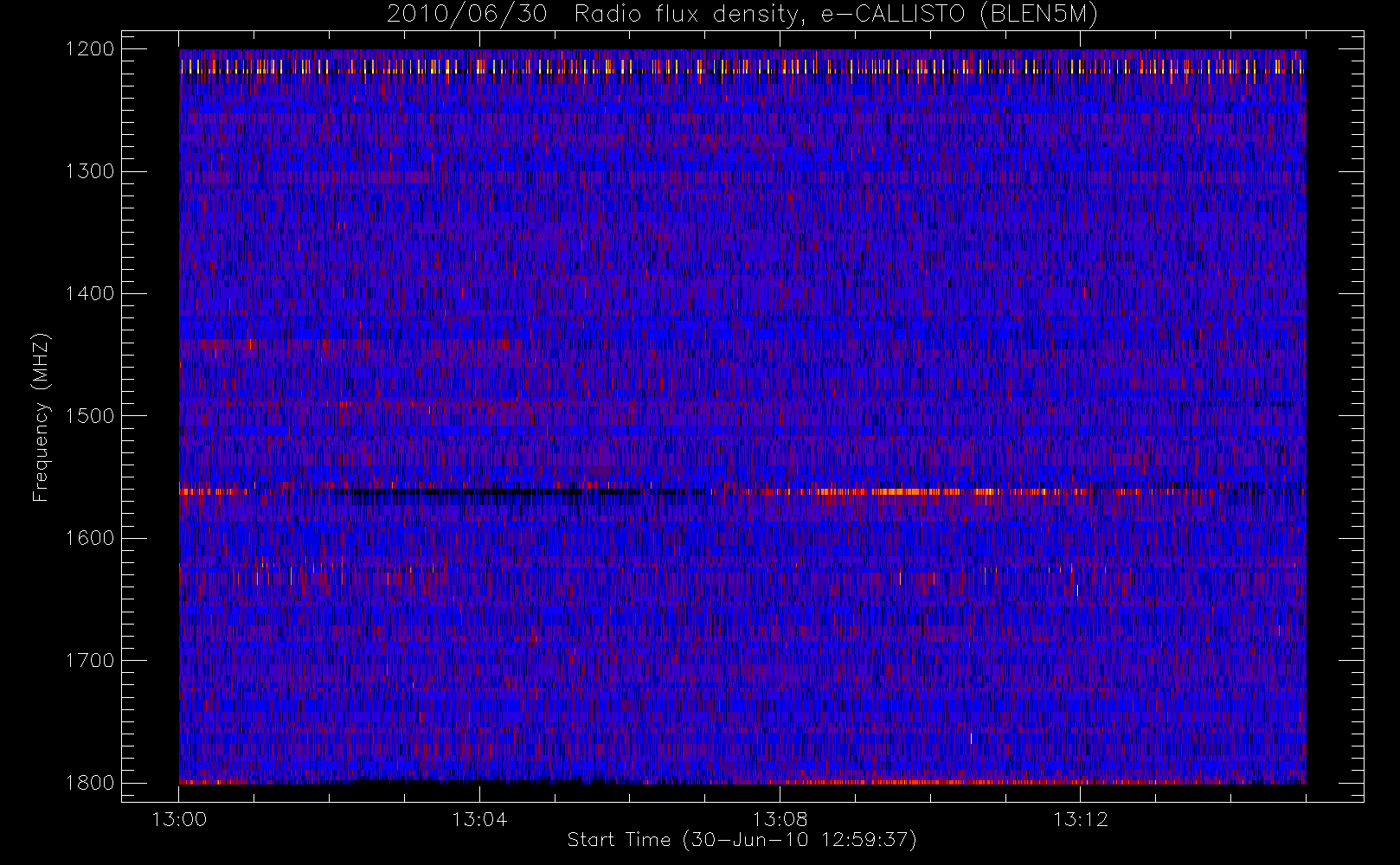
Task: Click the Start Time axis caption
Action: (742, 840)
